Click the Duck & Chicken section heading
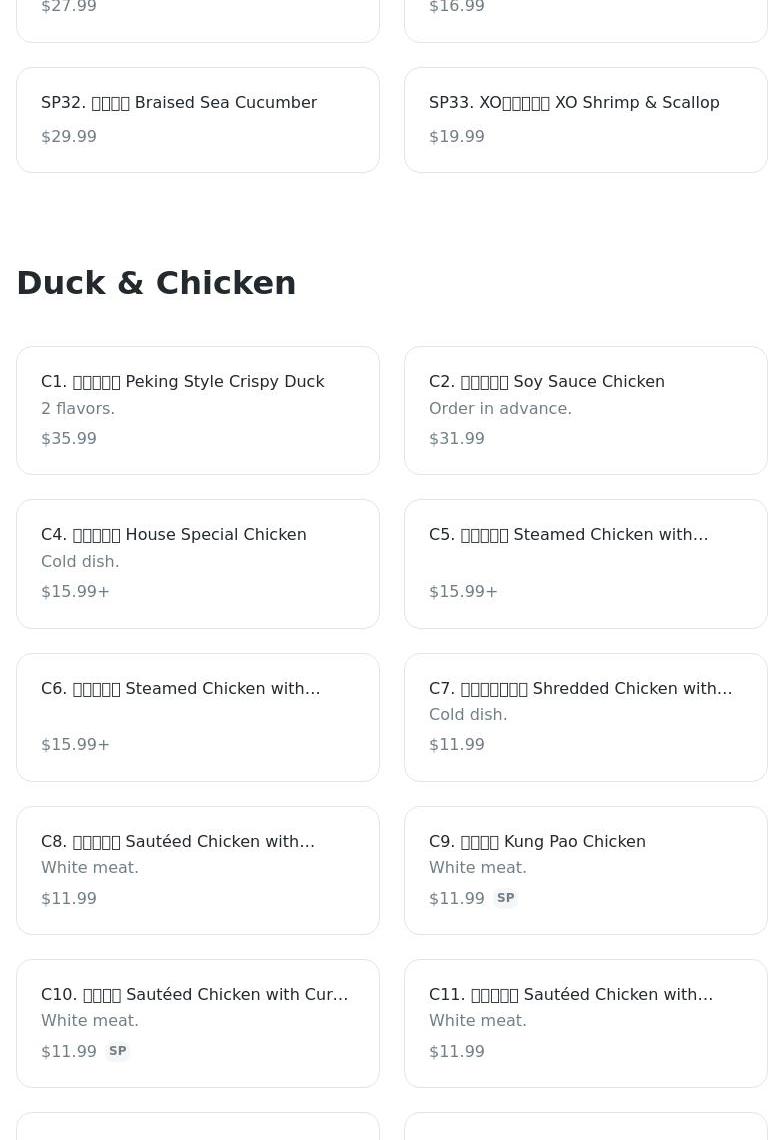 [156, 283]
